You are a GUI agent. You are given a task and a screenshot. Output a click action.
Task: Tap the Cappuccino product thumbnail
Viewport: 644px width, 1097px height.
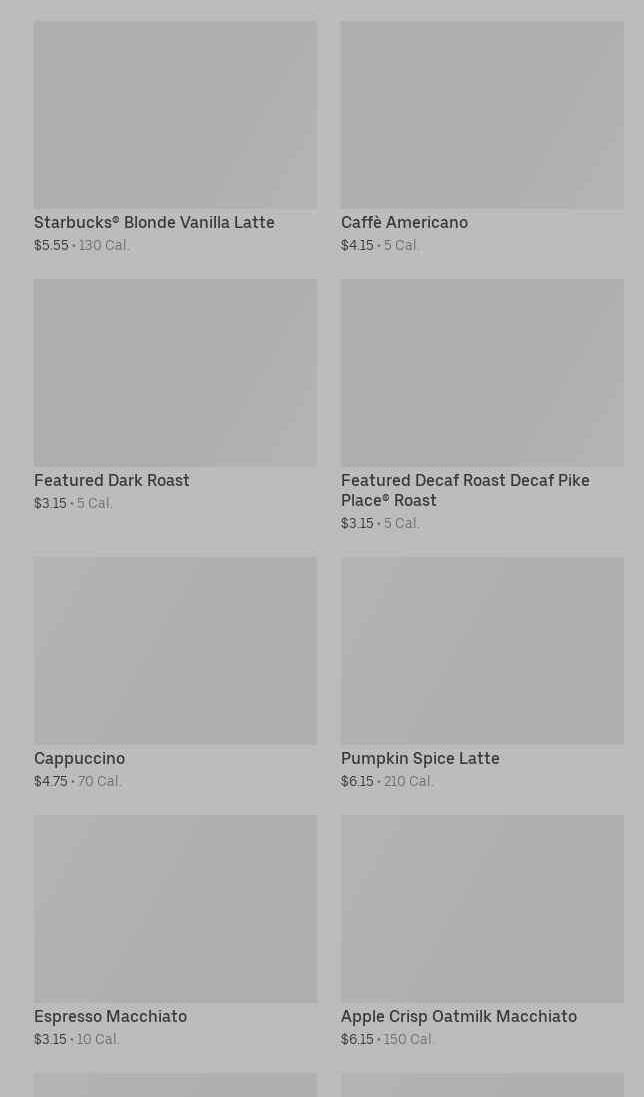(x=175, y=650)
